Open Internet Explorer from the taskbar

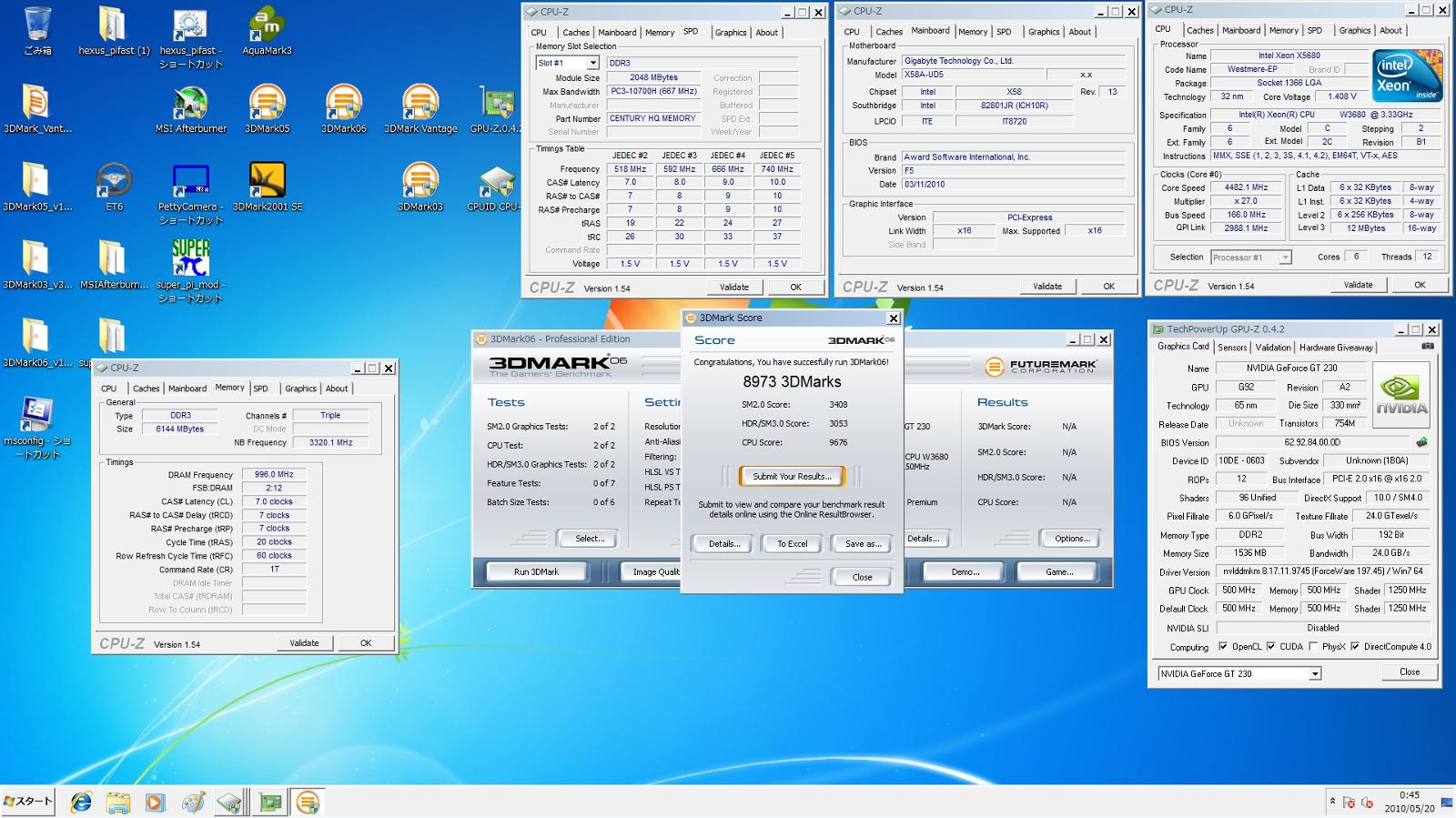click(81, 802)
